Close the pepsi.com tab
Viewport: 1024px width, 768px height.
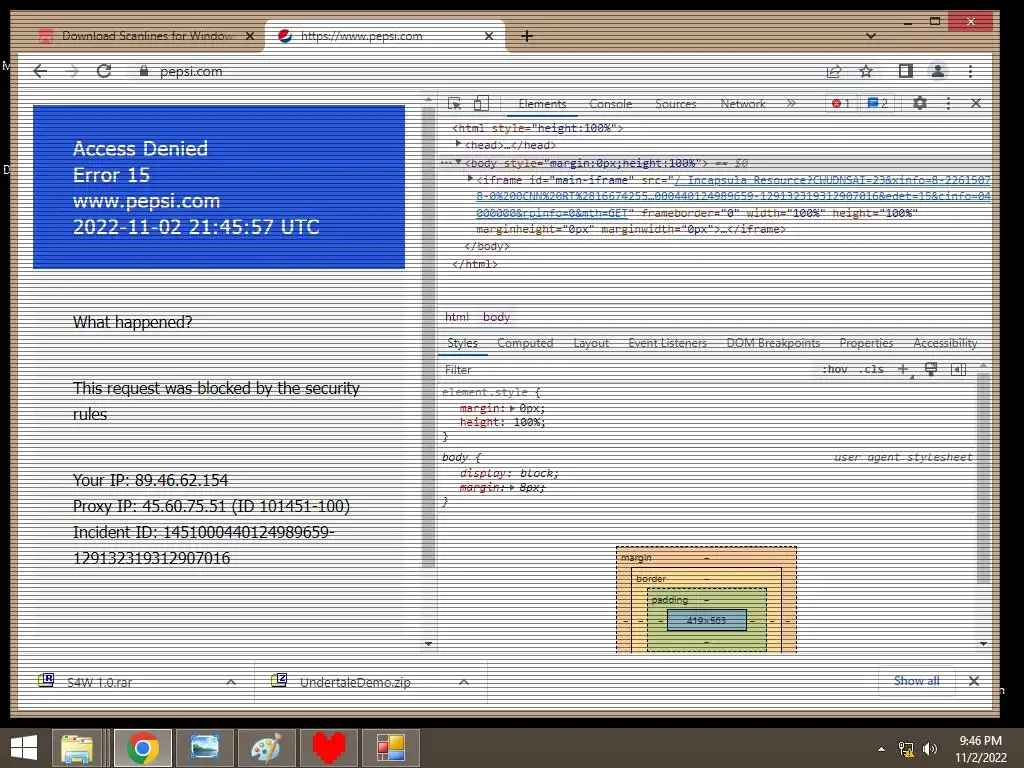coord(488,36)
